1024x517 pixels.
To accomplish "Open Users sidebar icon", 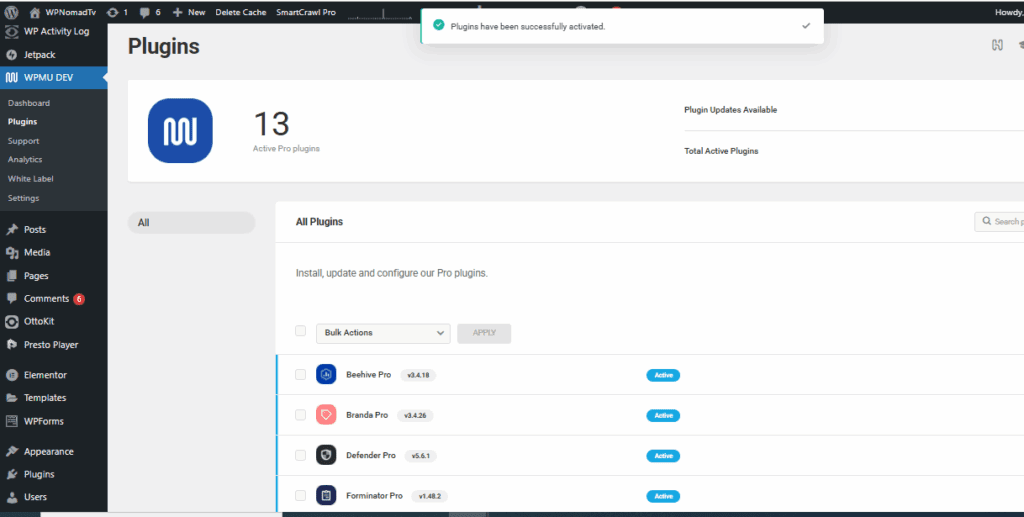I will click(12, 497).
